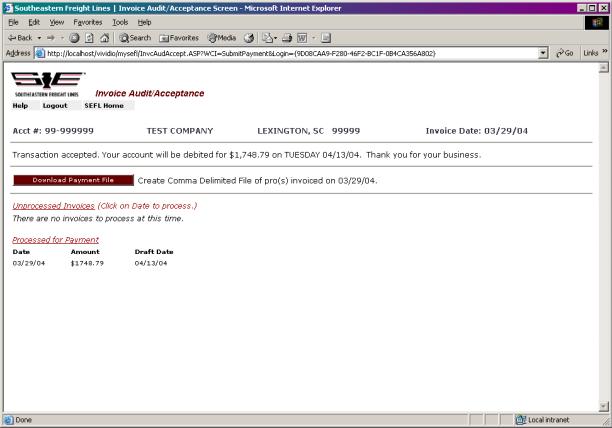This screenshot has width=612, height=428.
Task: Open the Tools menu
Action: tap(120, 21)
